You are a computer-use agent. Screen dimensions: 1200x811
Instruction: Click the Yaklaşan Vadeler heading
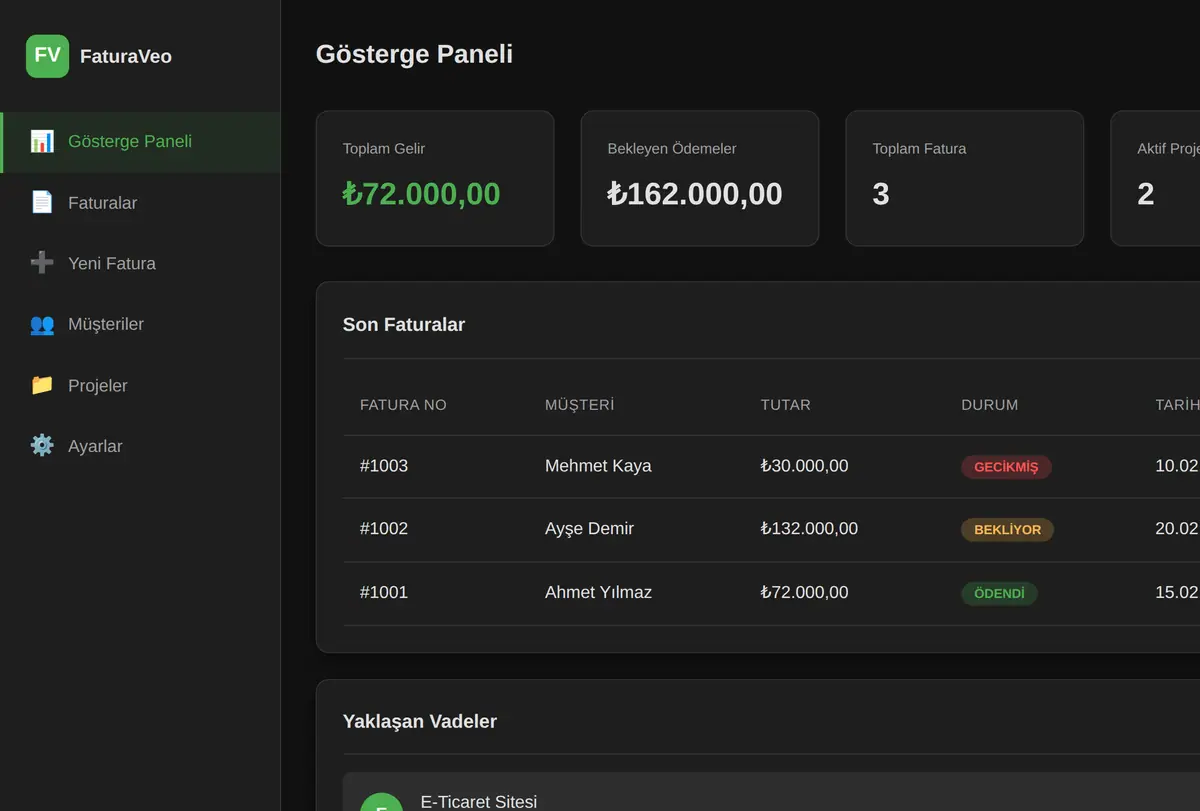click(x=420, y=722)
